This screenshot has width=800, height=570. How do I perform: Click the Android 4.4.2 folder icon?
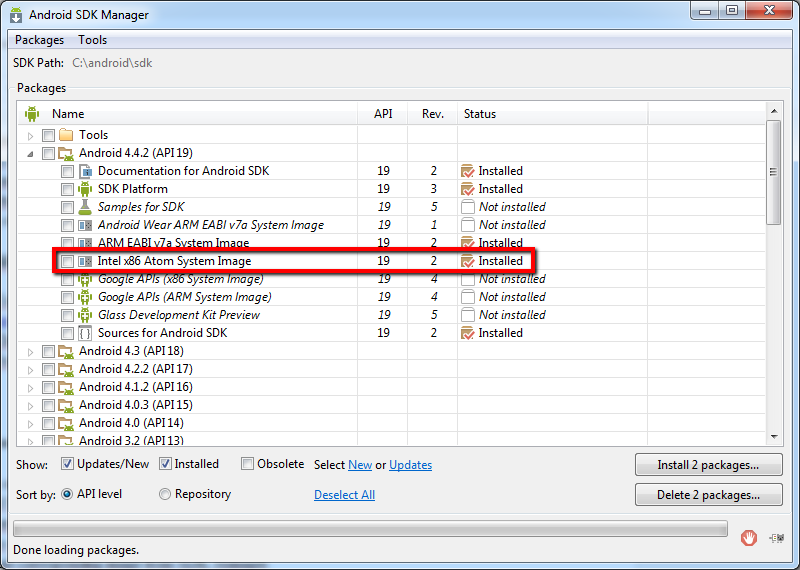(66, 153)
